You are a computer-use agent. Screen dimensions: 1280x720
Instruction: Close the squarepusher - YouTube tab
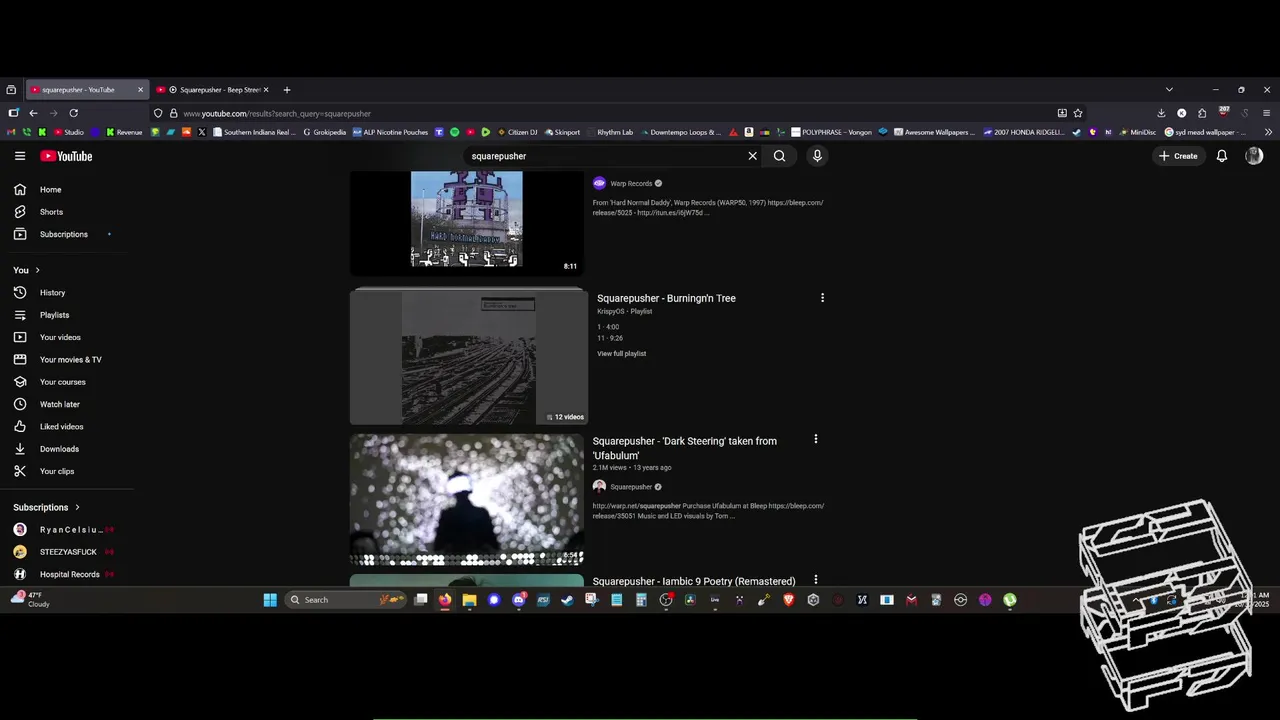(x=140, y=90)
